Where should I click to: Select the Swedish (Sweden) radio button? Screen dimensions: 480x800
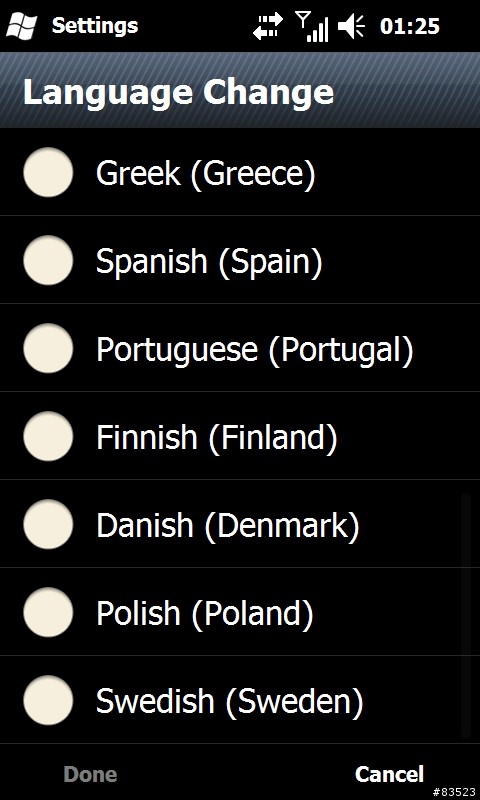pos(48,700)
